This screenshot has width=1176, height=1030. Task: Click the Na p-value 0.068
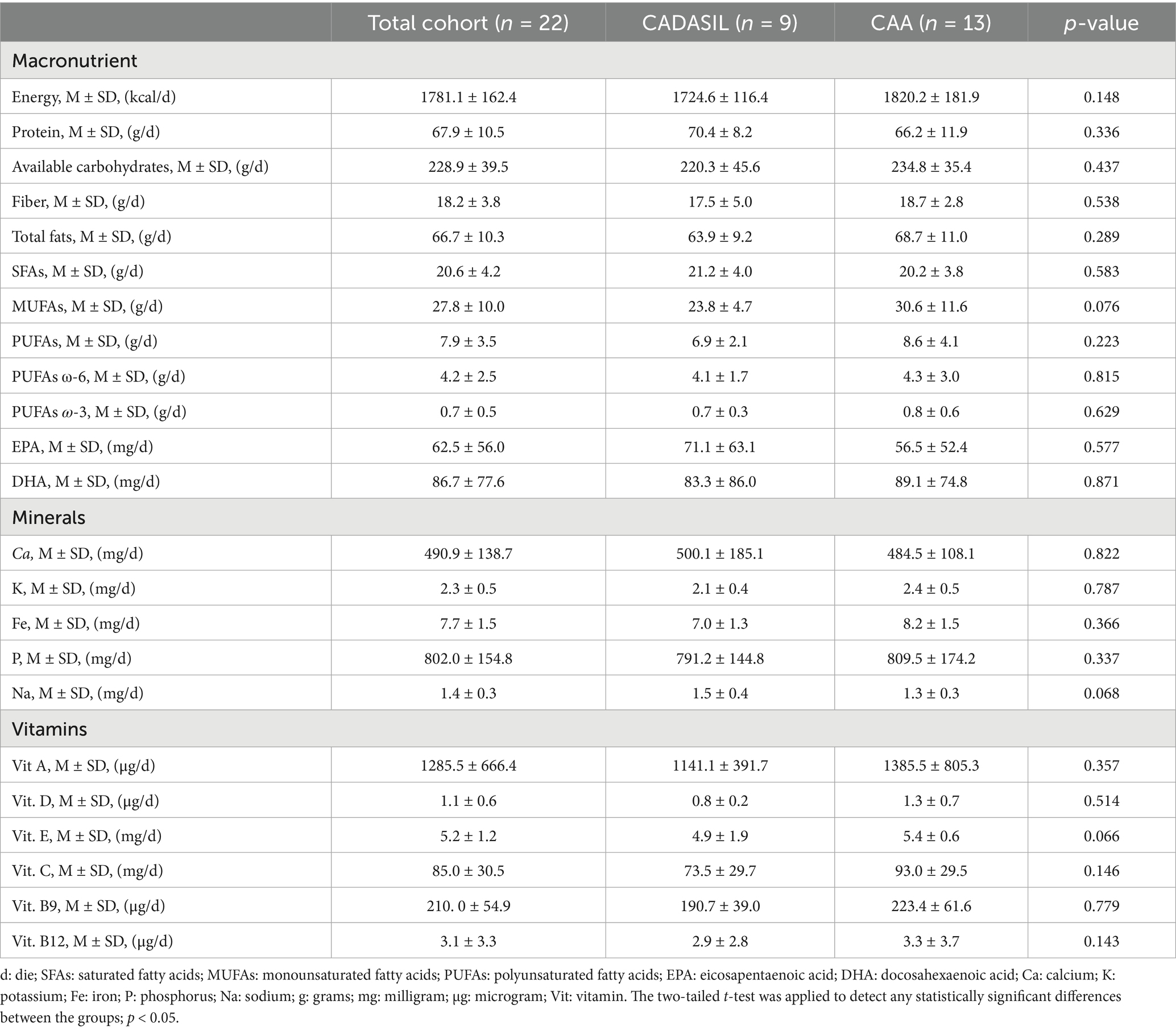[x=1102, y=693]
